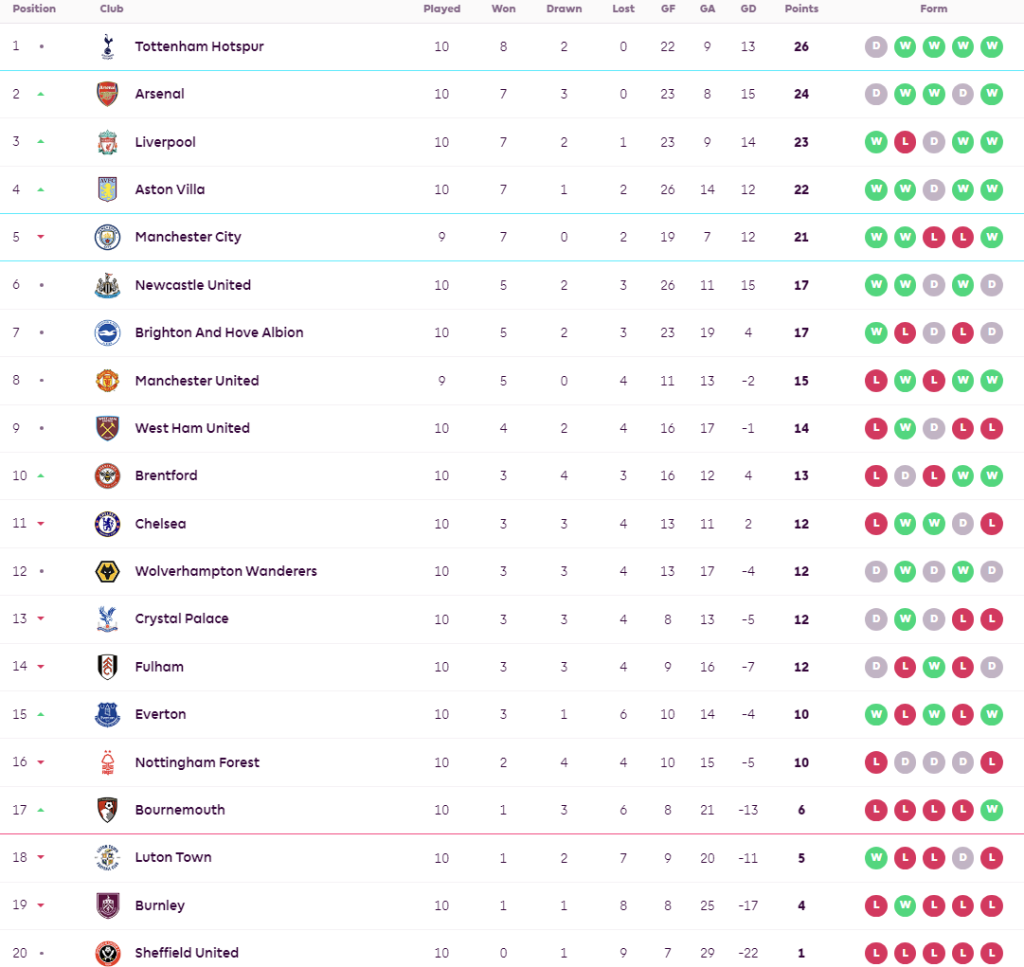
Task: Click the Chelsea club badge
Action: pos(107,523)
